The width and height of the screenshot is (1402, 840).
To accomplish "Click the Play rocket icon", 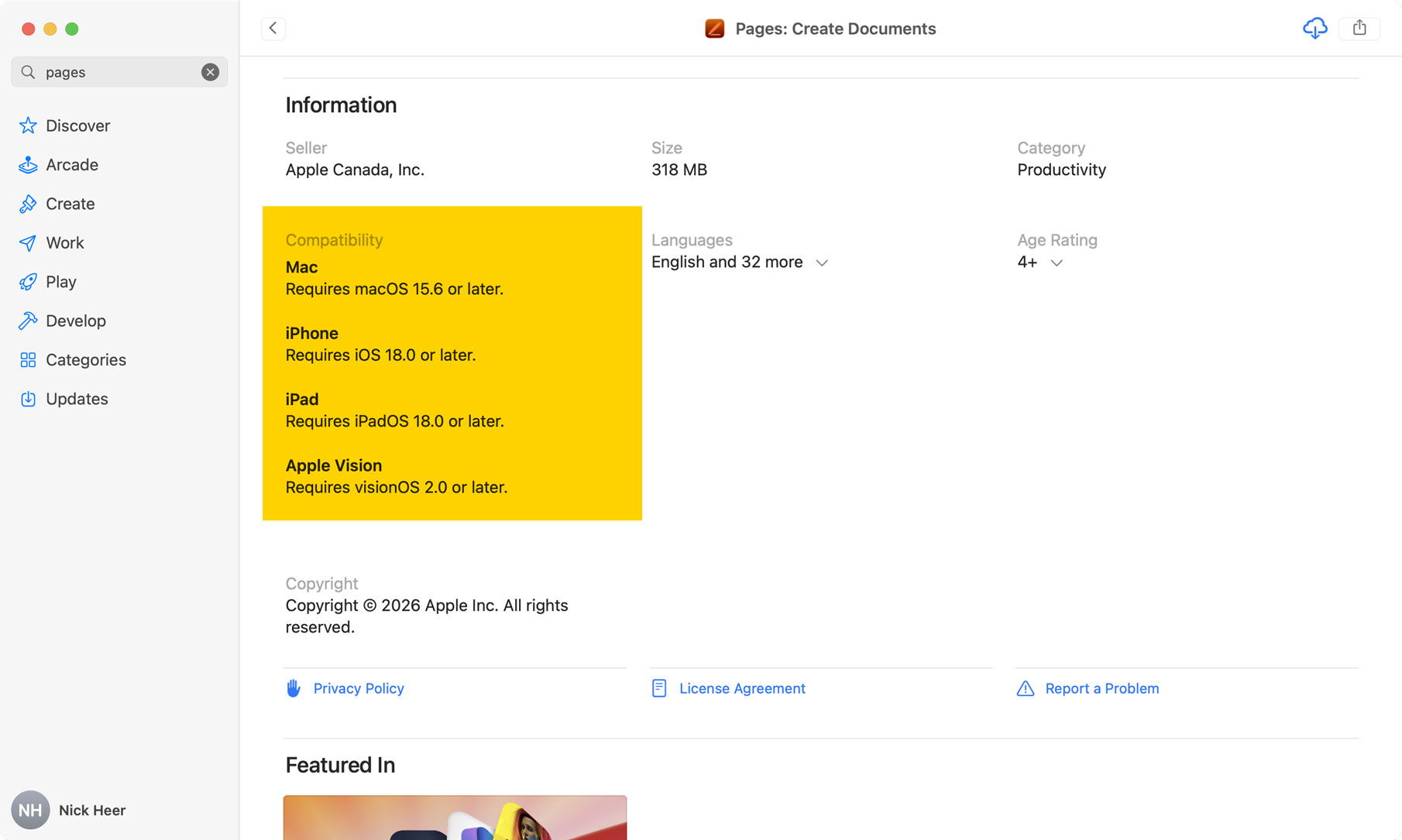I will point(28,282).
